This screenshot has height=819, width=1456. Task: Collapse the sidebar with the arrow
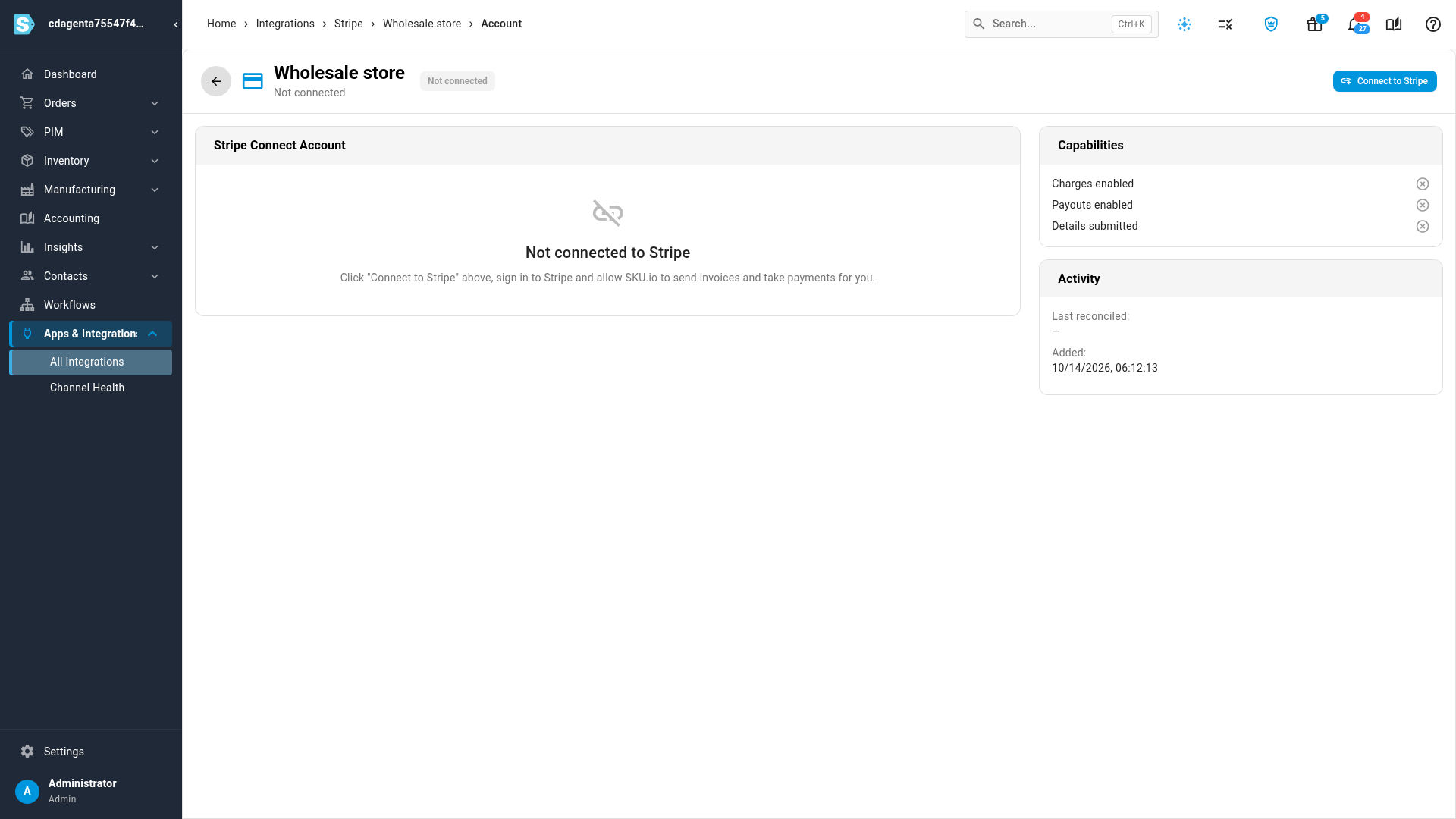point(176,24)
